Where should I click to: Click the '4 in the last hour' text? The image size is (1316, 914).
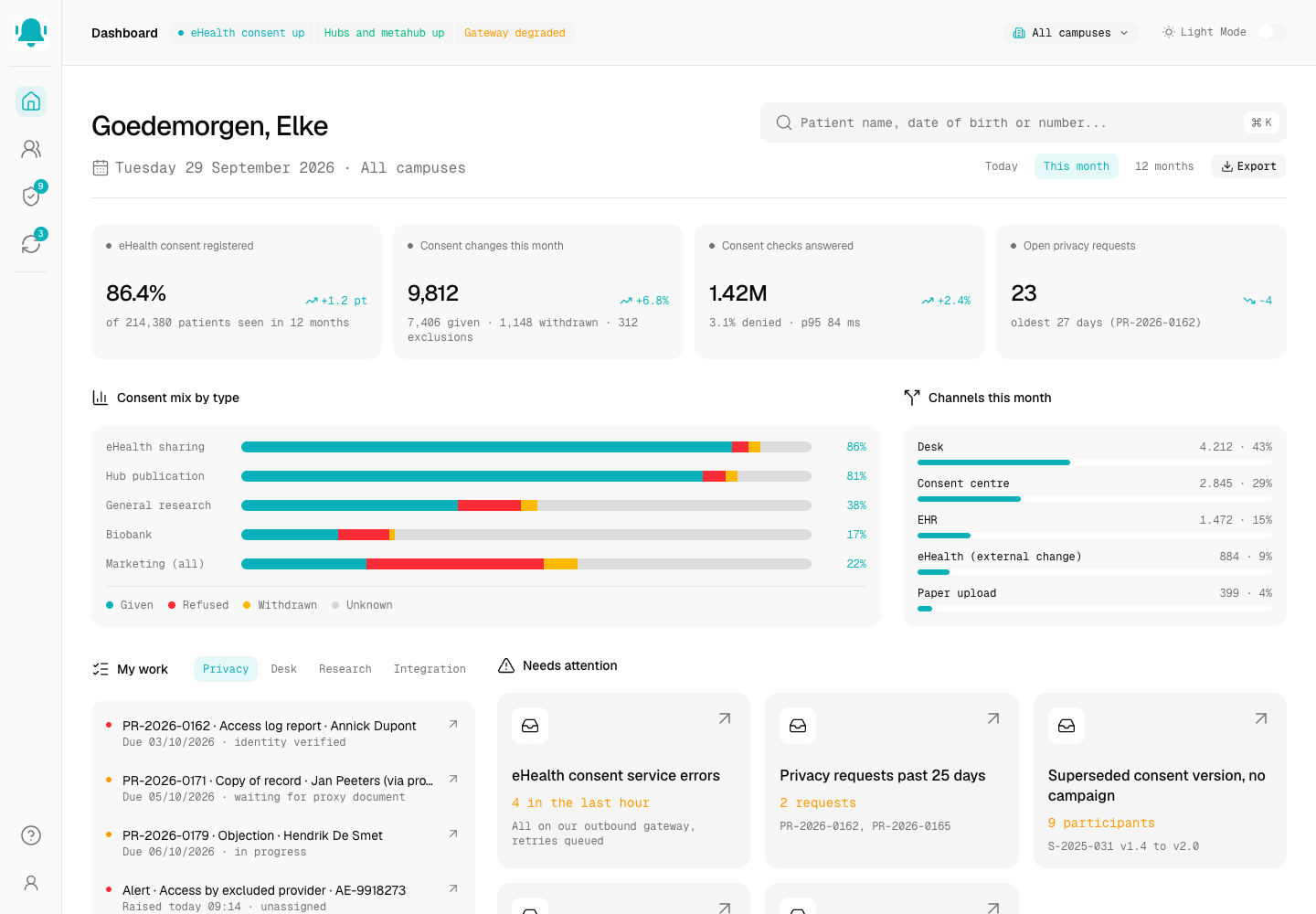point(580,802)
